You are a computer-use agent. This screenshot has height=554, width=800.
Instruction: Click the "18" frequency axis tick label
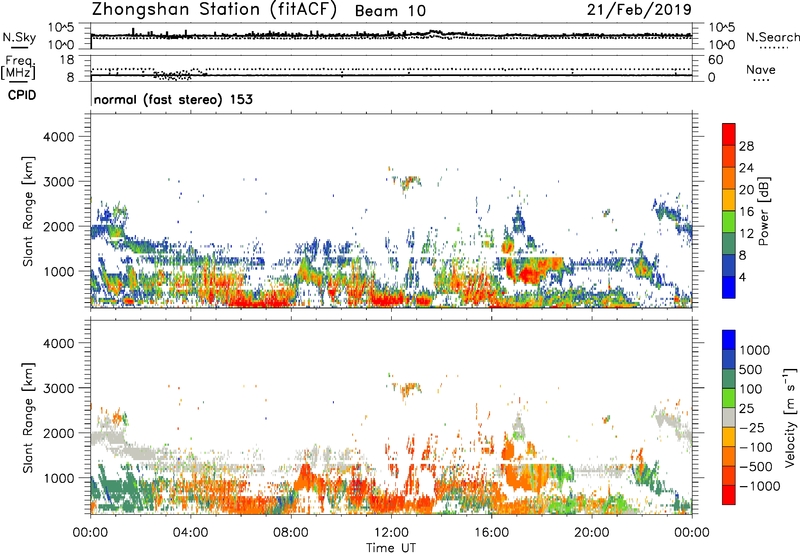pos(67,60)
